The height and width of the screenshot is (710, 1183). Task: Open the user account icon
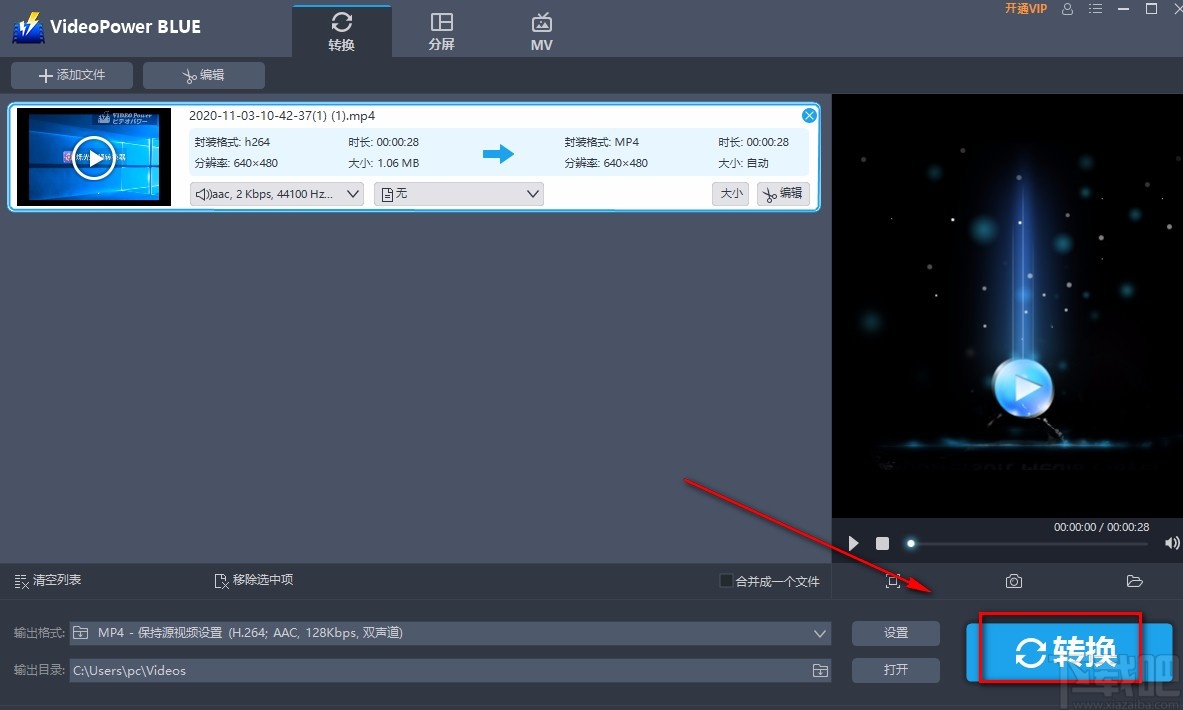(x=1068, y=9)
